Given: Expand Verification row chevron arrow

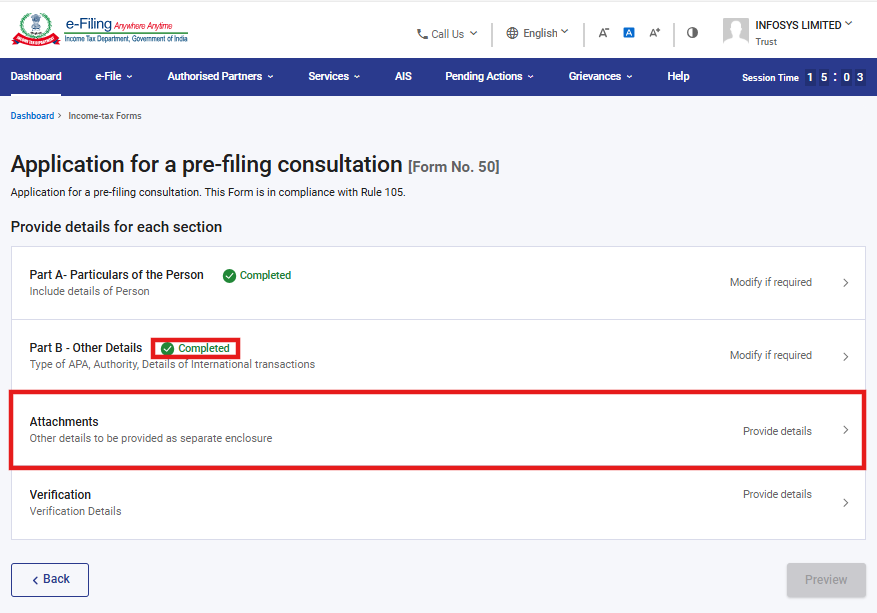Looking at the screenshot, I should click(846, 503).
